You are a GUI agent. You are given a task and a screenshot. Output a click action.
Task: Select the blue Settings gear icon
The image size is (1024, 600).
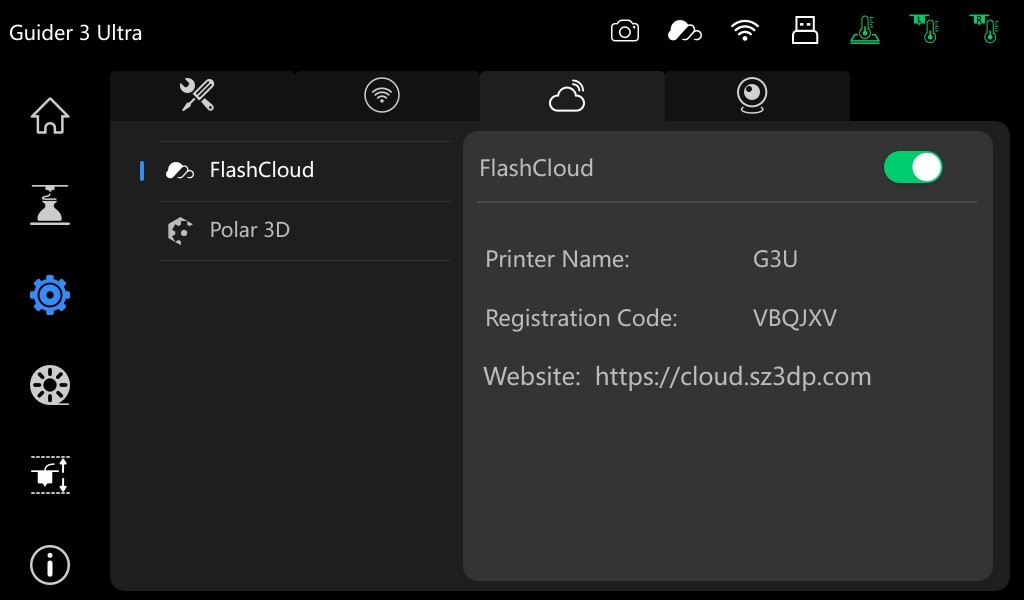click(50, 295)
